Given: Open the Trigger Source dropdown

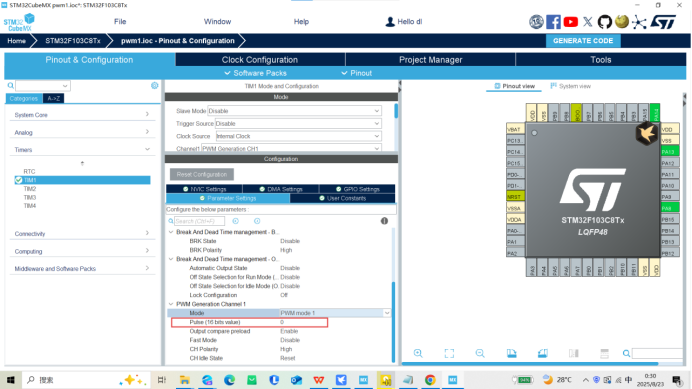Looking at the screenshot, I should click(x=298, y=124).
